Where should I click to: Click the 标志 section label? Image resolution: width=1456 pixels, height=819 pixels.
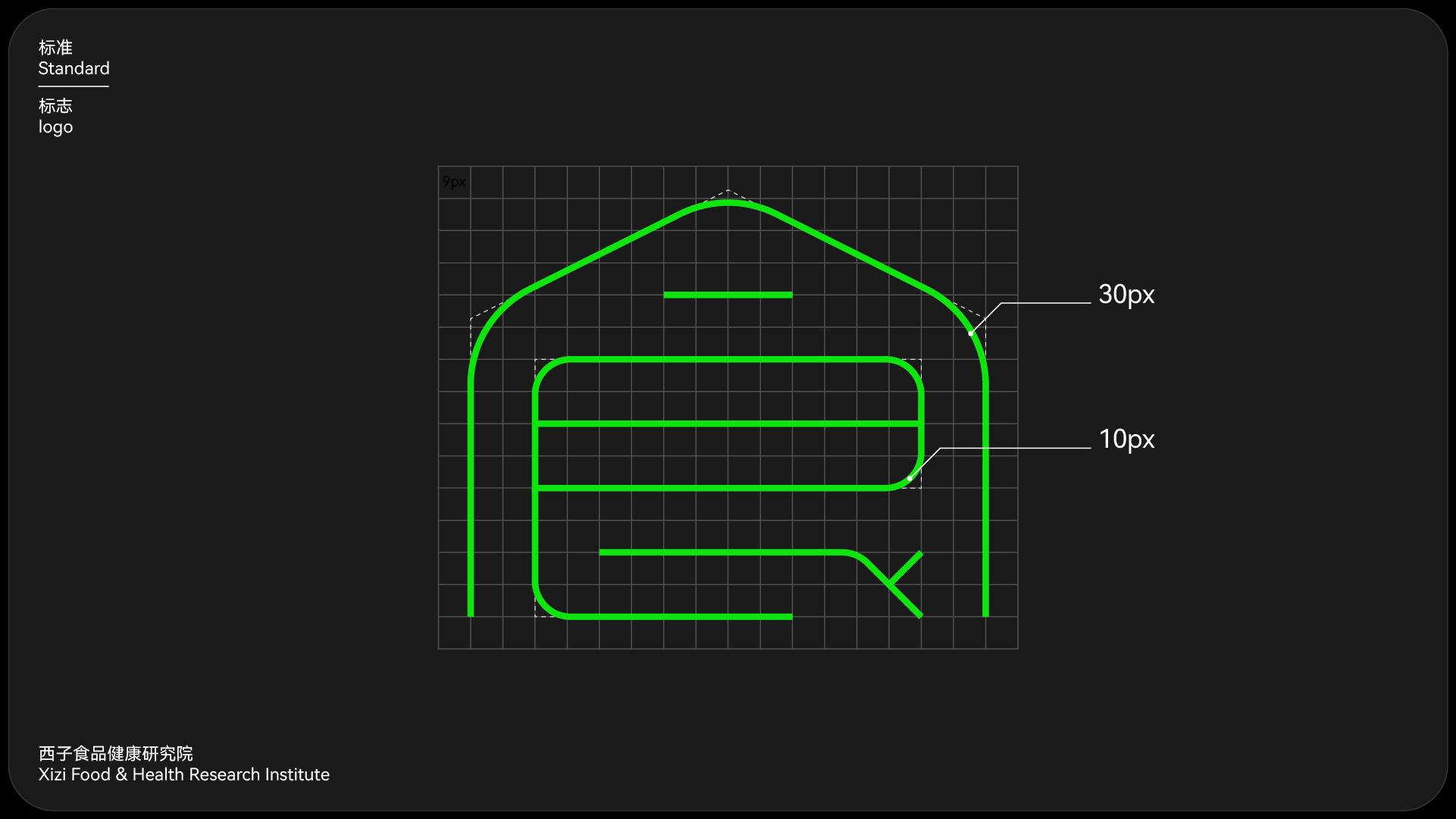[x=55, y=106]
